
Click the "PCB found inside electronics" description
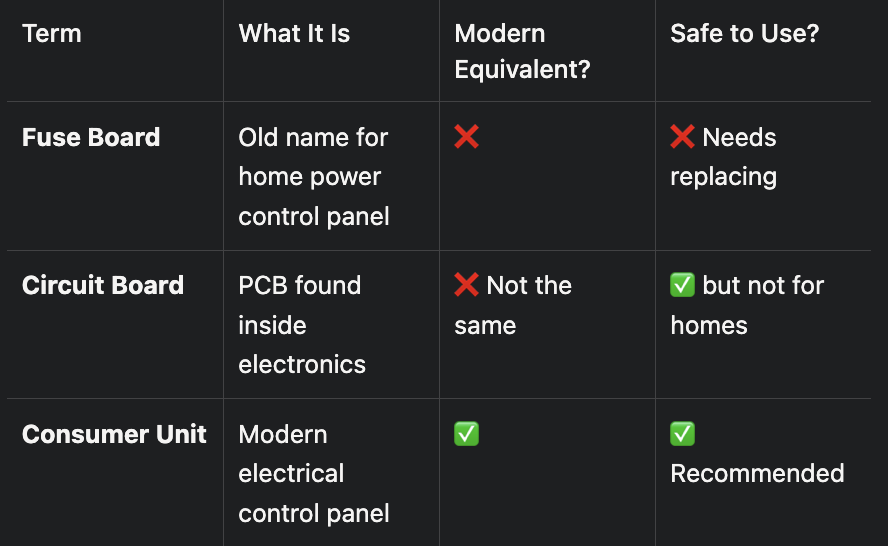pos(301,325)
